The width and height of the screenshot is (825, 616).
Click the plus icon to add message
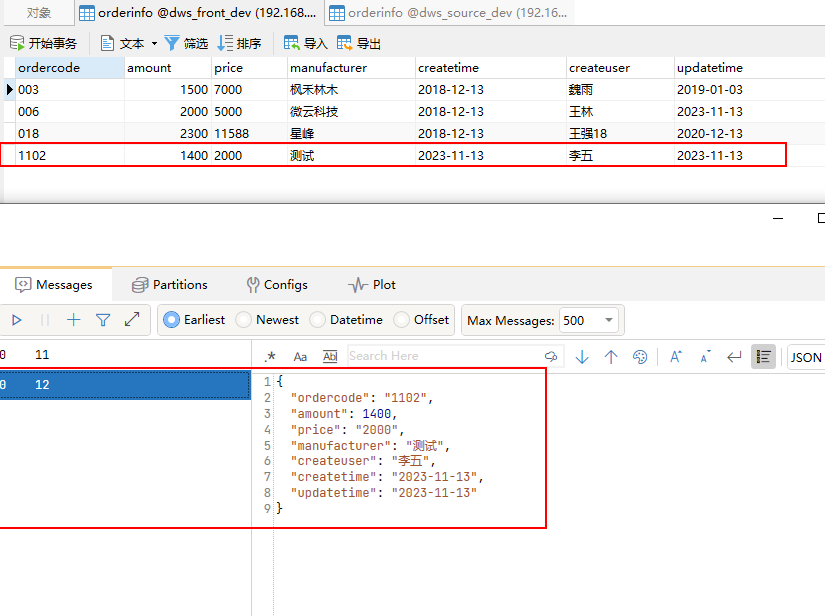tap(73, 320)
